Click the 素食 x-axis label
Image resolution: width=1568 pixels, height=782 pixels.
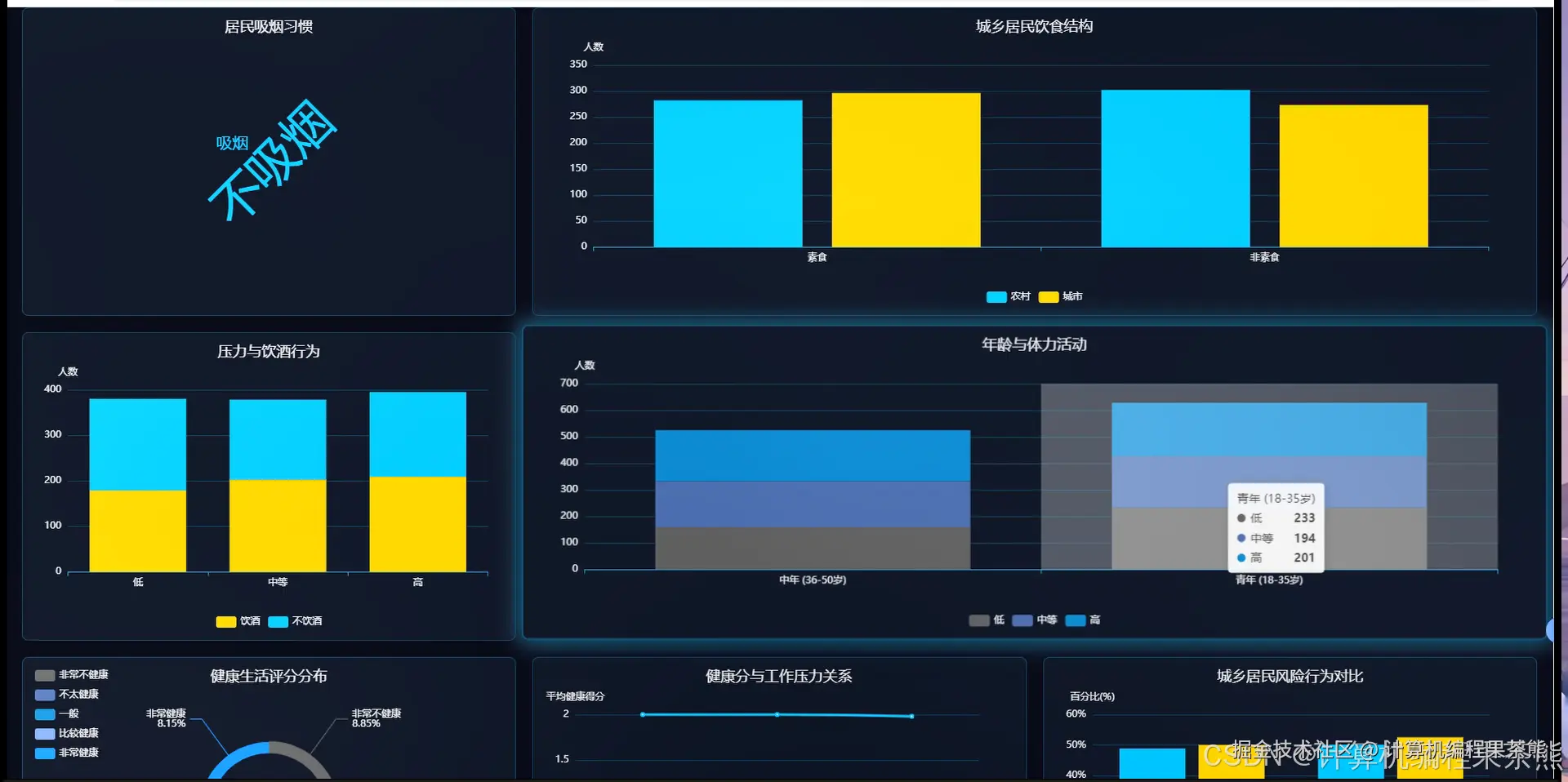point(817,257)
